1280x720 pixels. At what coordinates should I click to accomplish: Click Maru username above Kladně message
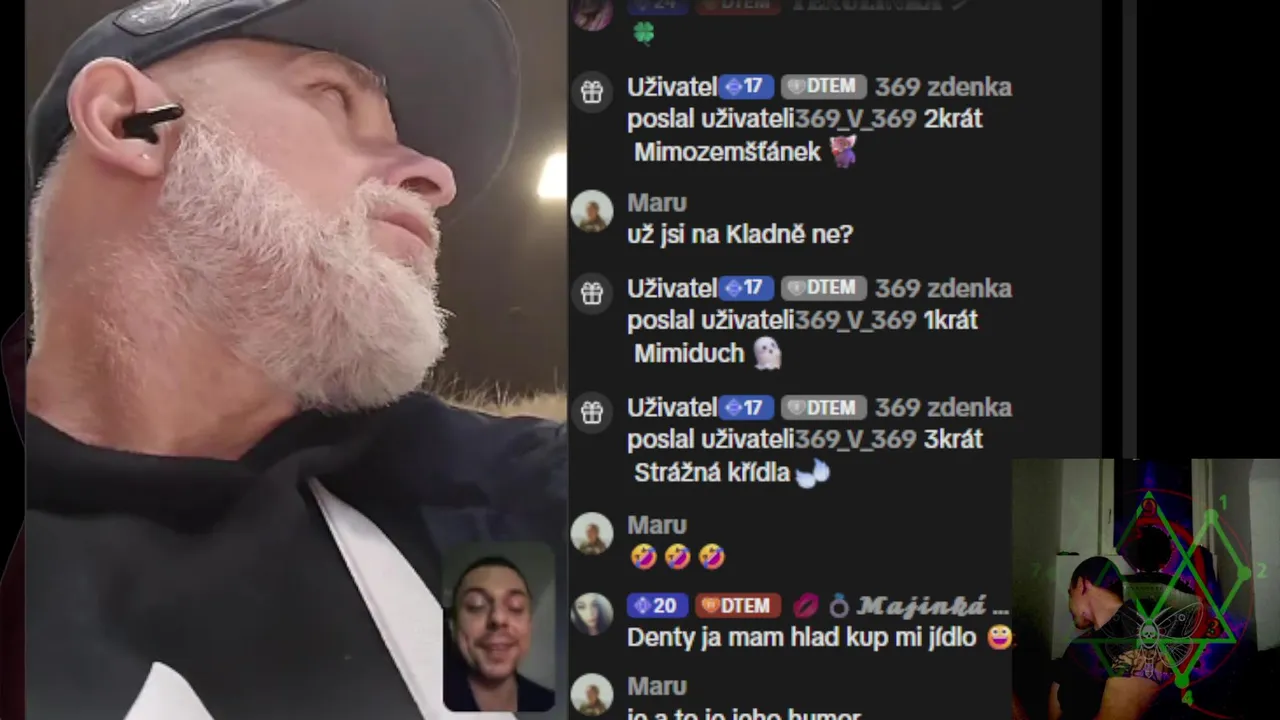tap(657, 203)
